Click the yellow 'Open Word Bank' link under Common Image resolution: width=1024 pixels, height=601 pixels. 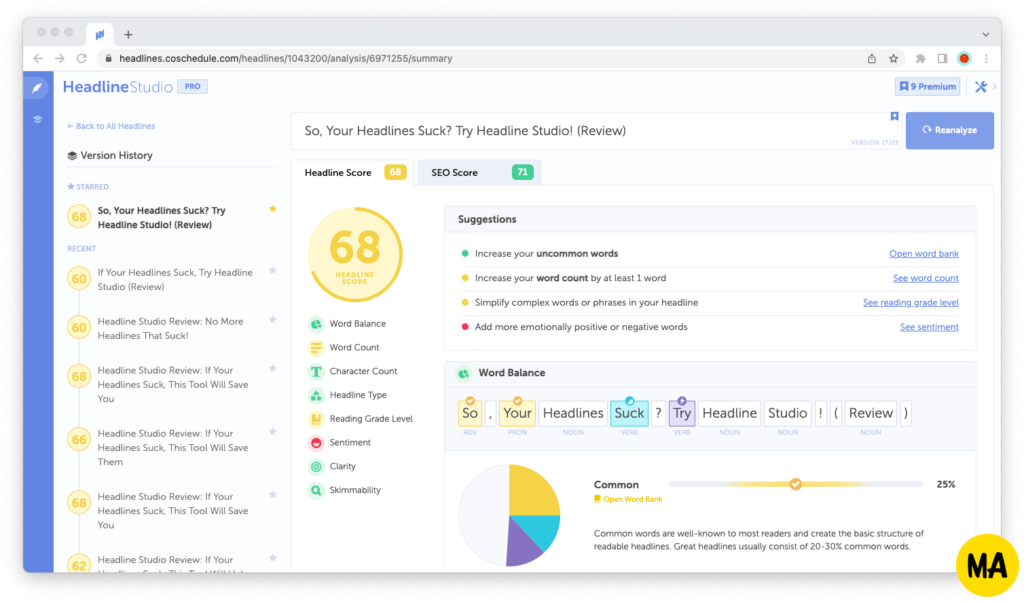pos(628,499)
